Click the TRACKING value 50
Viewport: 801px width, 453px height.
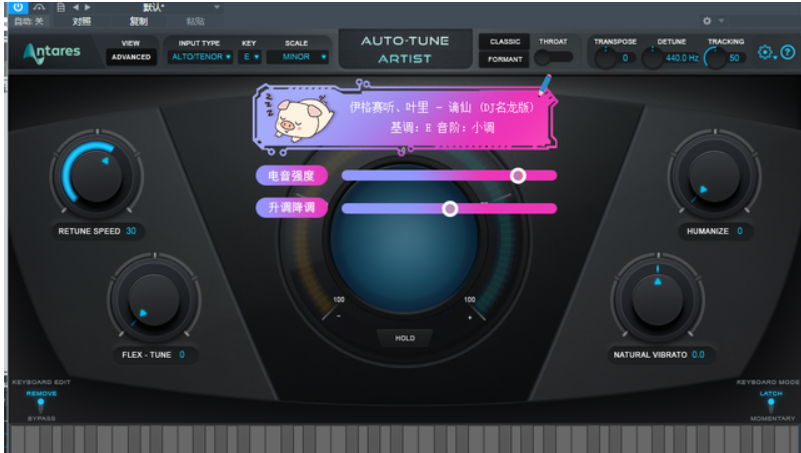pyautogui.click(x=734, y=58)
